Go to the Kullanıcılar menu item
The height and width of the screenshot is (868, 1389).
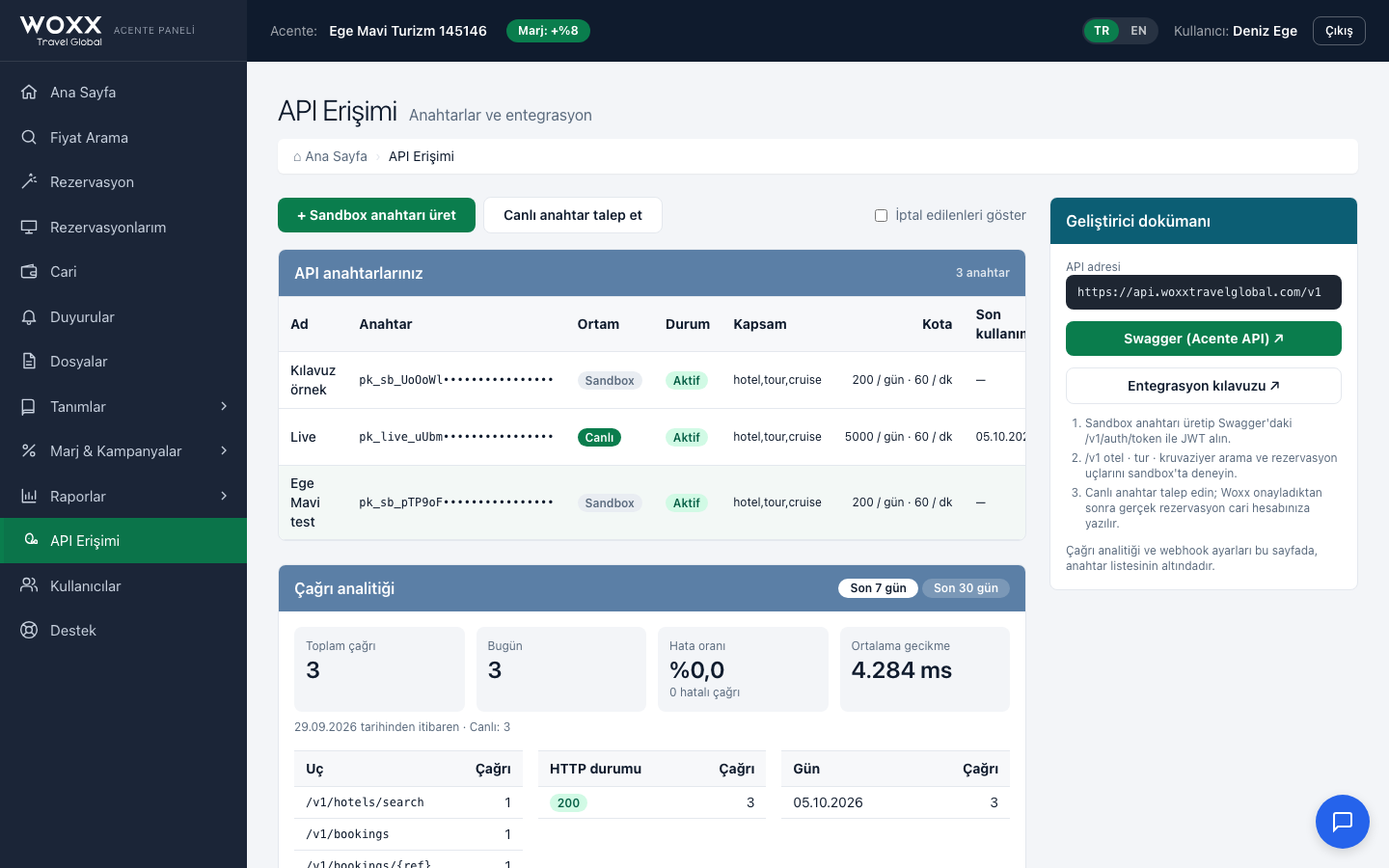tap(123, 585)
